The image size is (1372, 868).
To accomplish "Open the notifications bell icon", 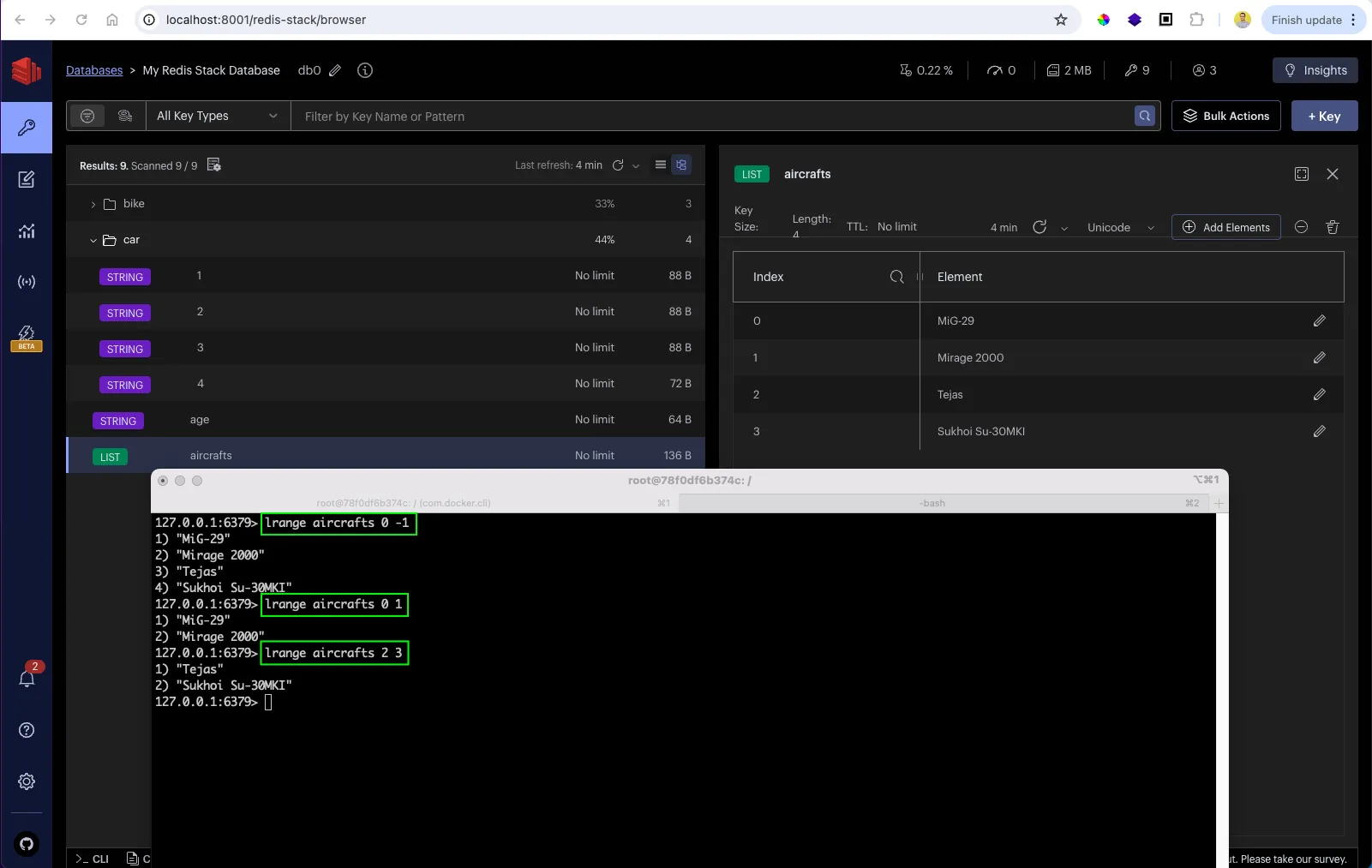I will tap(27, 678).
